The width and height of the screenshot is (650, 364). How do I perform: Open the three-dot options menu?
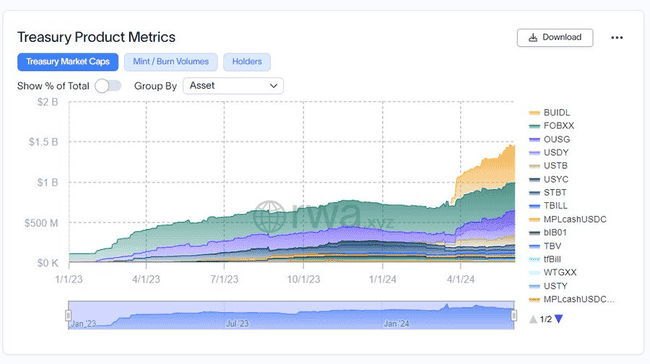[x=617, y=38]
